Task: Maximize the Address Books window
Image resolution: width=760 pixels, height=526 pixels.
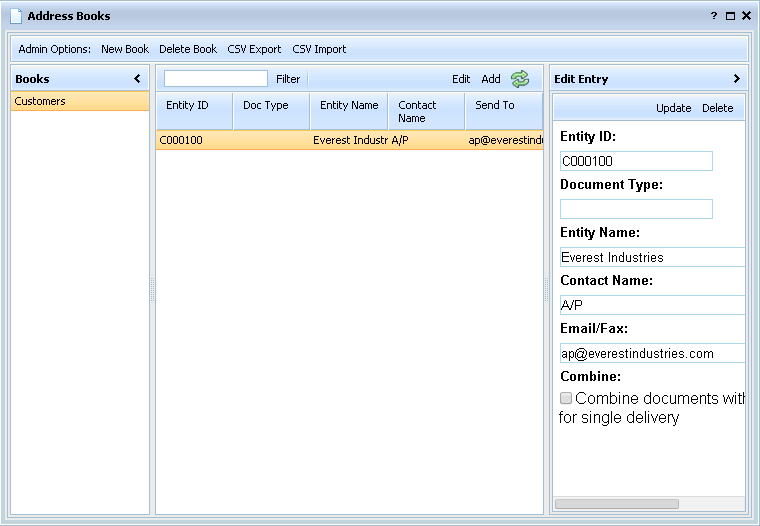Action: pyautogui.click(x=730, y=16)
